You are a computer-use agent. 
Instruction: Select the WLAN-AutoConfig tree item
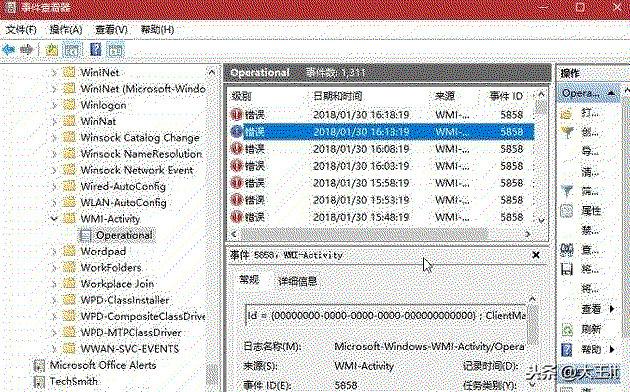pos(123,202)
